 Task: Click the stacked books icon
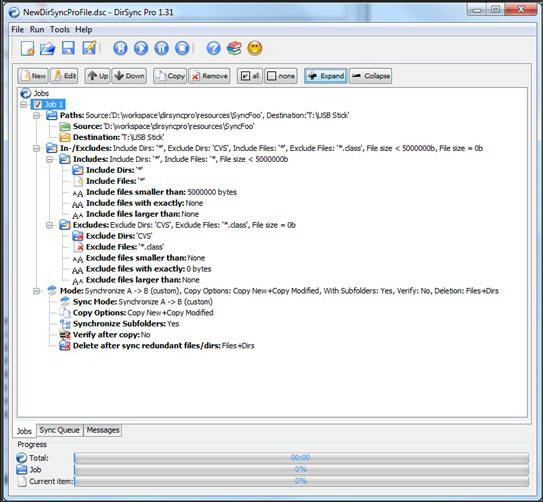click(x=234, y=48)
